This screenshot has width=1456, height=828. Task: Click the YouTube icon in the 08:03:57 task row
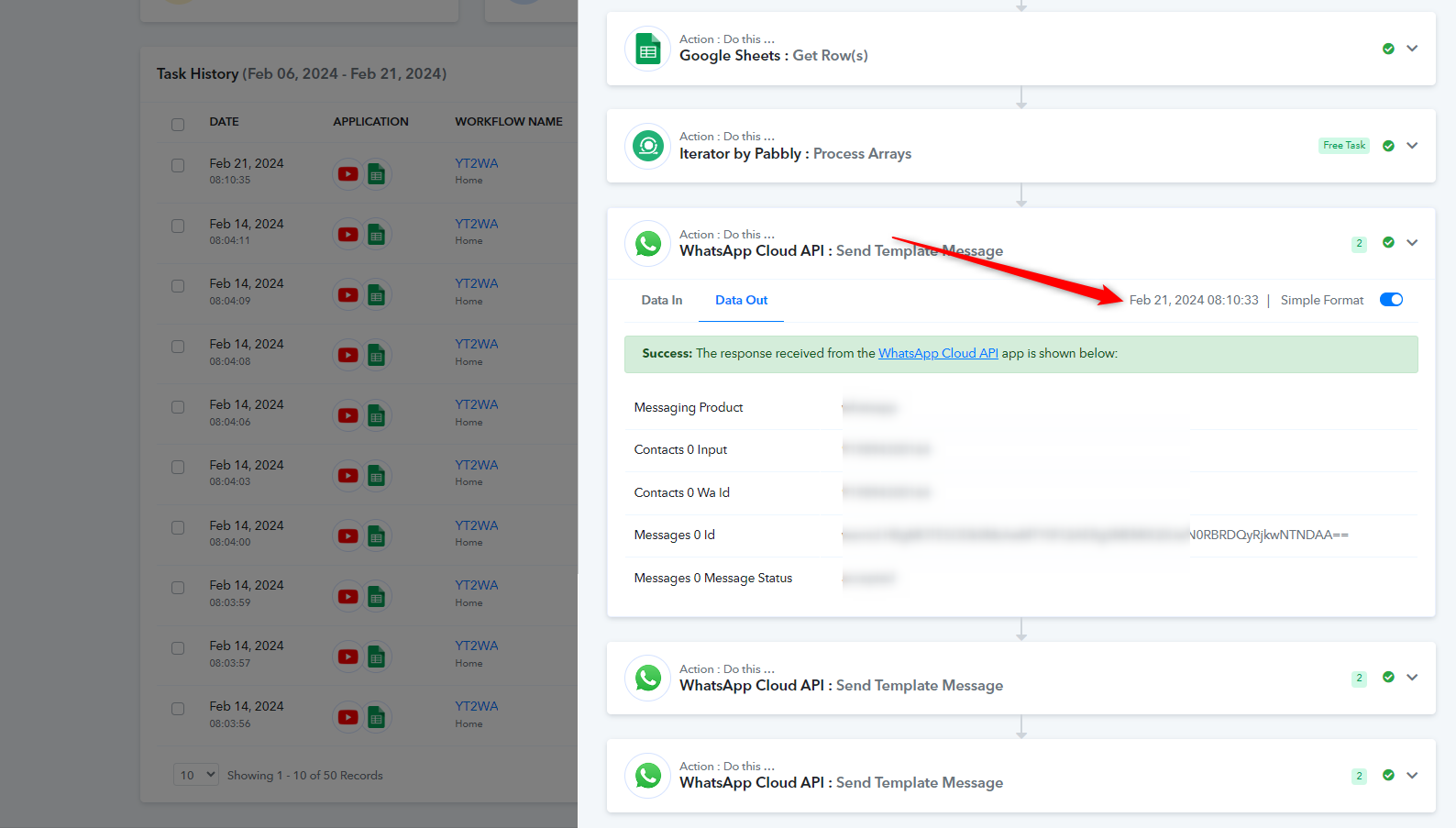pos(348,657)
